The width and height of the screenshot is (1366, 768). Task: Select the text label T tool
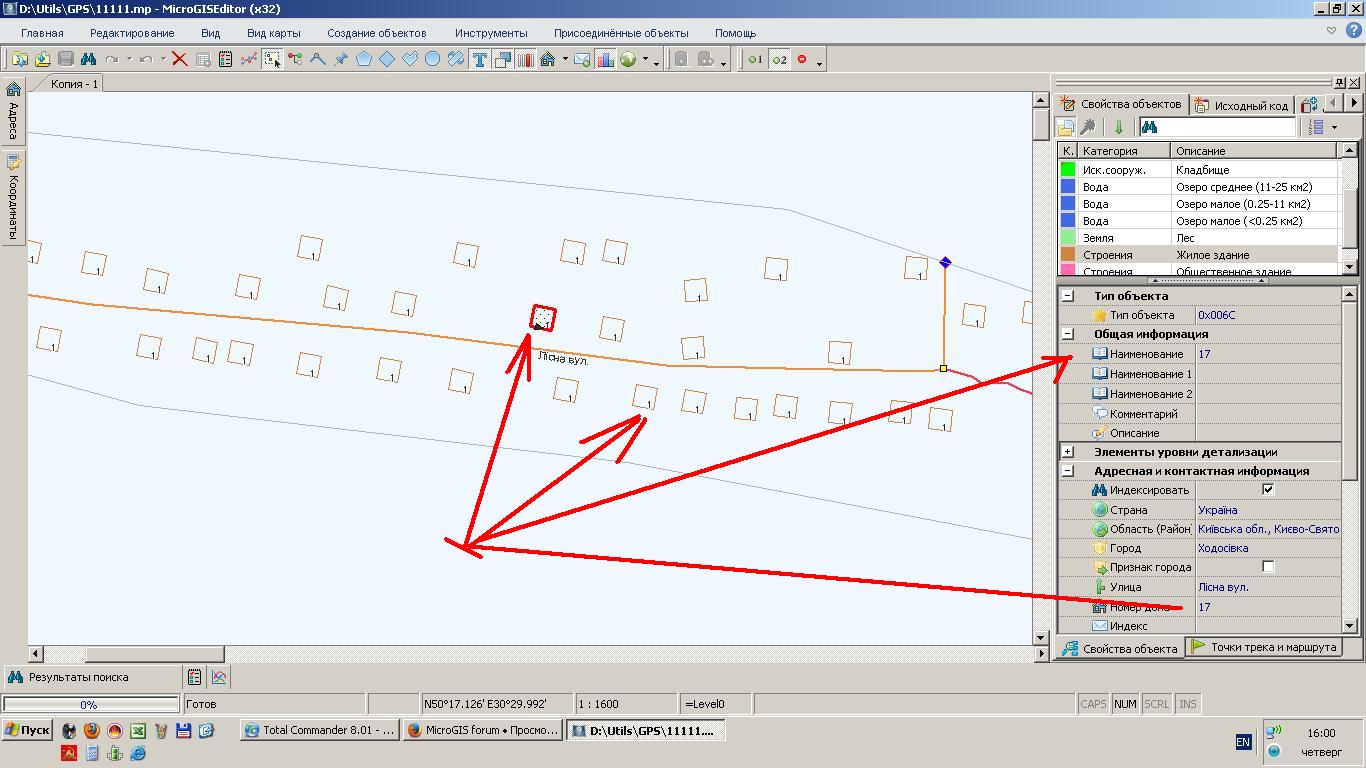[x=479, y=60]
